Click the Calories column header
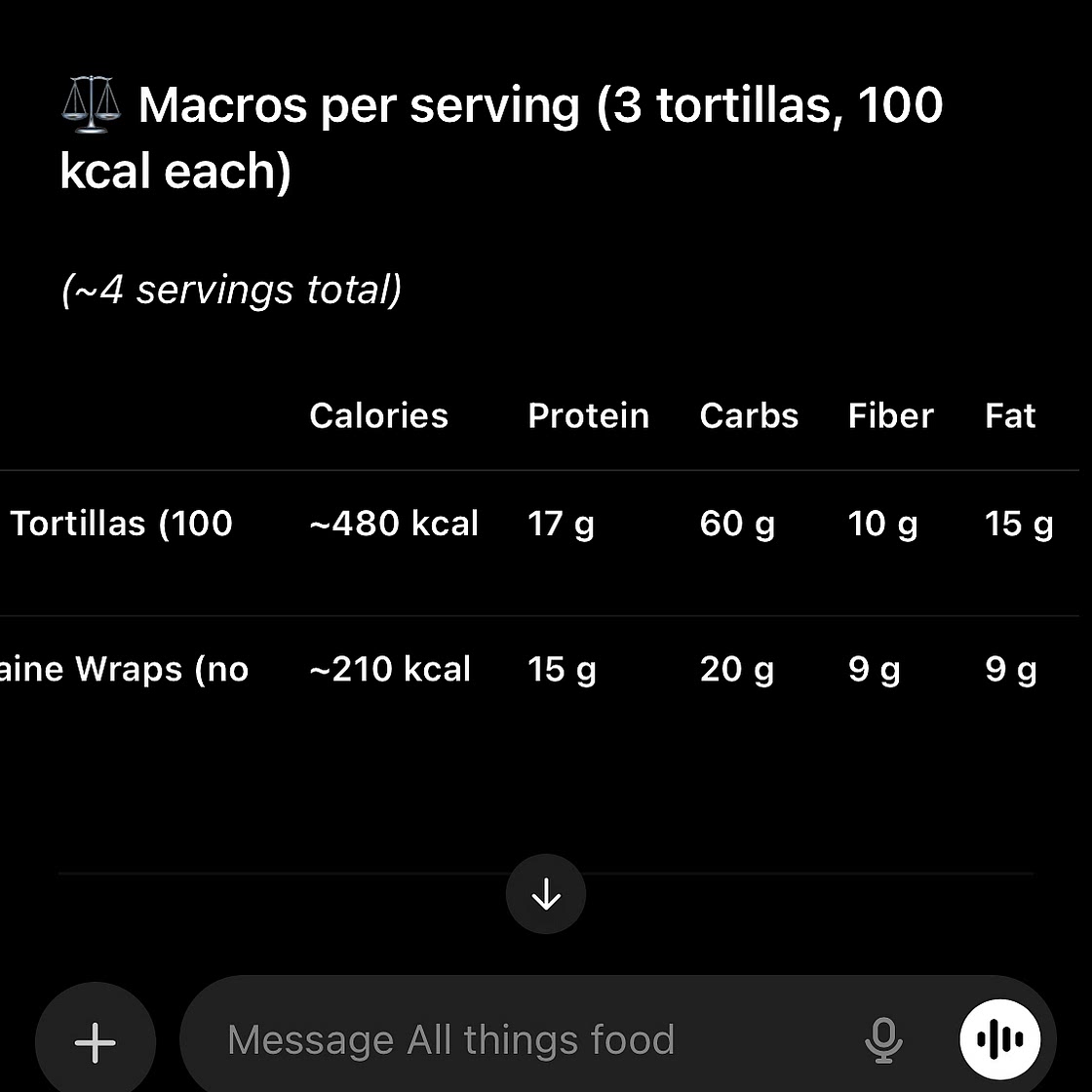 378,416
